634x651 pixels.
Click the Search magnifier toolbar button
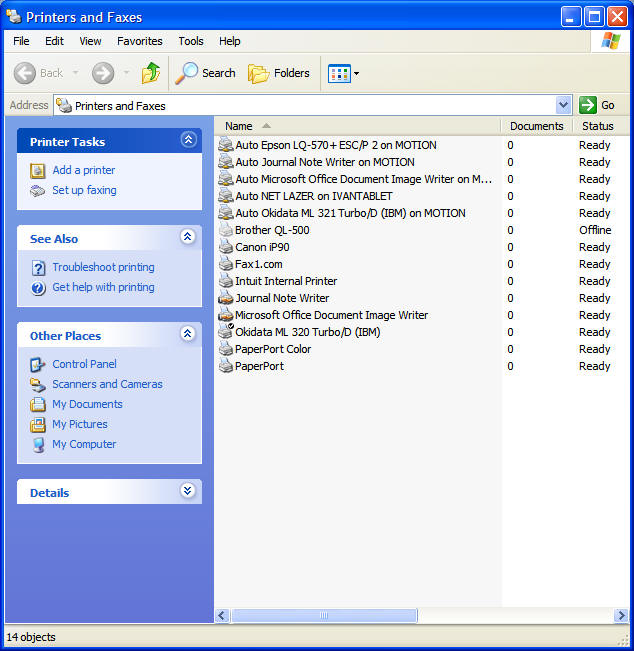205,73
